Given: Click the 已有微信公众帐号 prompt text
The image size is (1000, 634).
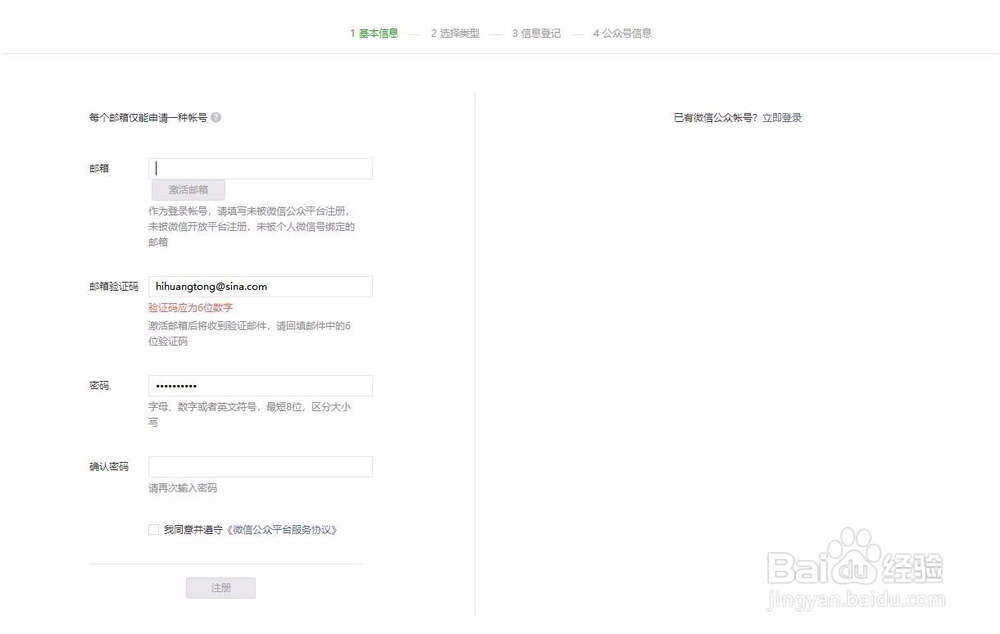Looking at the screenshot, I should click(x=720, y=117).
